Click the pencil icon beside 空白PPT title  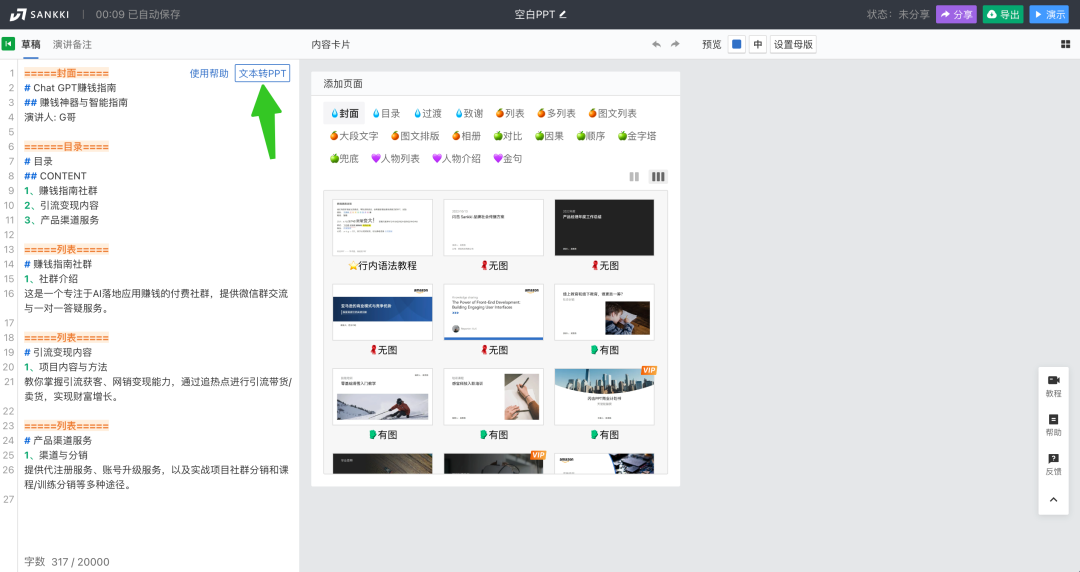pos(563,14)
